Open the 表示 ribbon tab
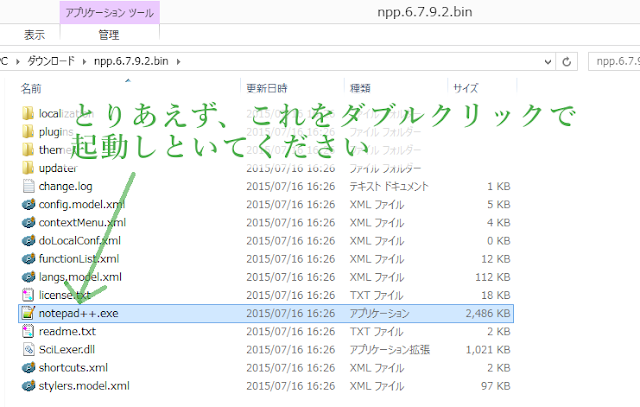 point(34,35)
